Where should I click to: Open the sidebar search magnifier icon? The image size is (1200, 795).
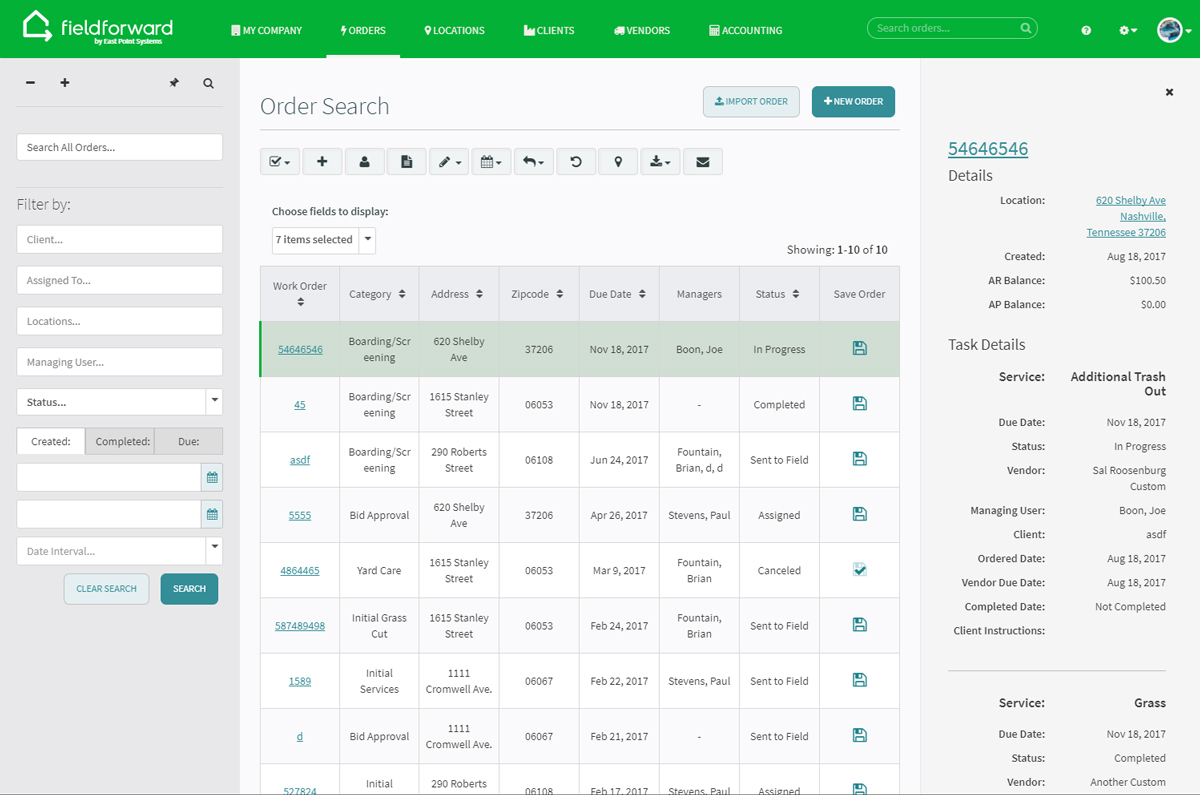(208, 83)
